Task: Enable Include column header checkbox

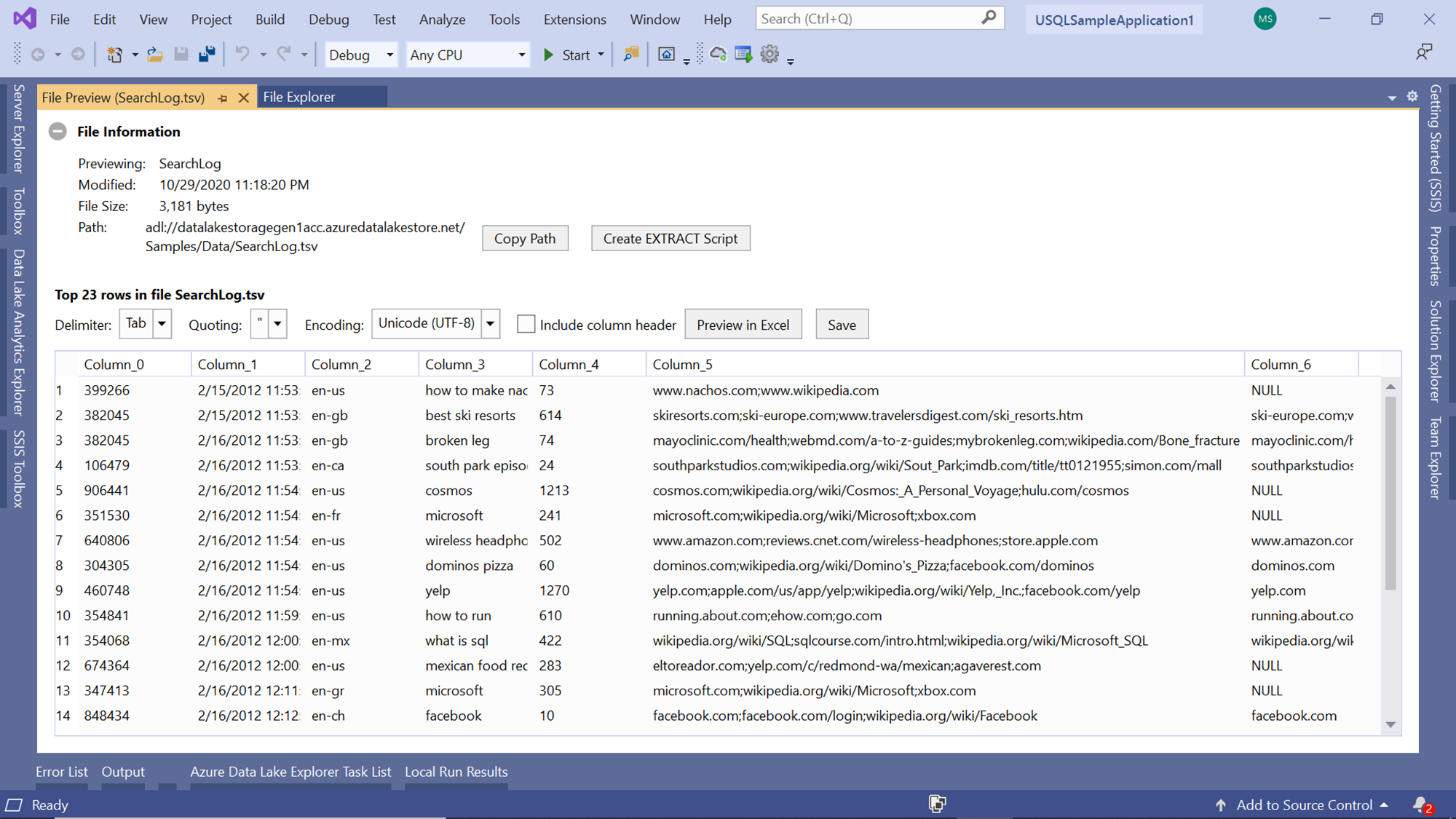Action: pyautogui.click(x=526, y=324)
